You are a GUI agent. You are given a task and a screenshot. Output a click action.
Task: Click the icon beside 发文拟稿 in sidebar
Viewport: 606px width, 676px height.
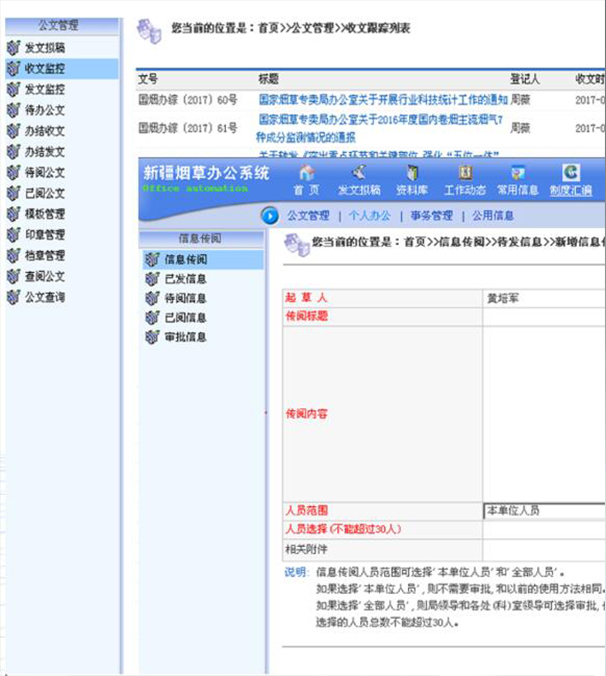[13, 47]
